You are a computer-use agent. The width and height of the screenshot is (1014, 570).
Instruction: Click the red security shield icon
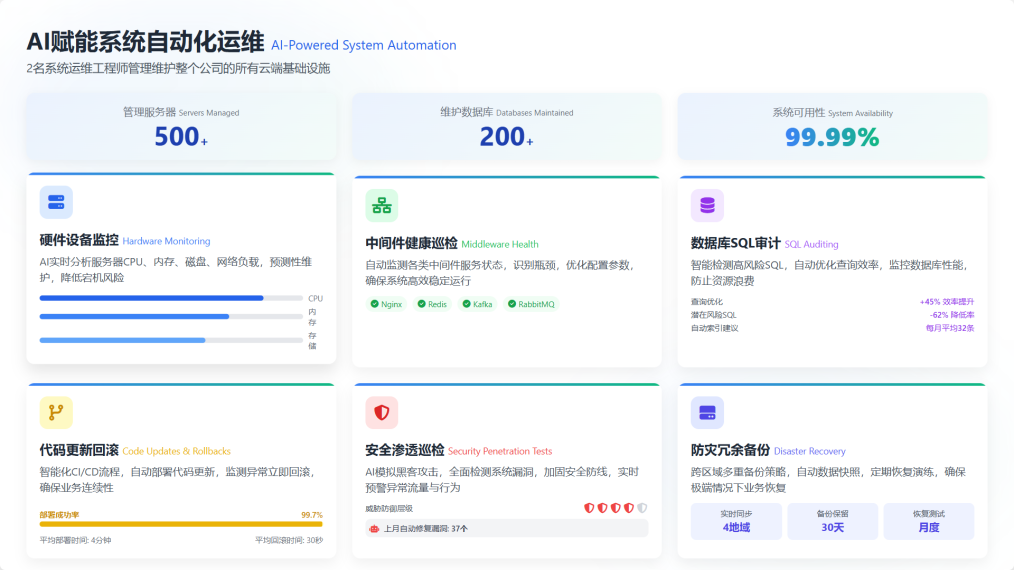pos(382,412)
